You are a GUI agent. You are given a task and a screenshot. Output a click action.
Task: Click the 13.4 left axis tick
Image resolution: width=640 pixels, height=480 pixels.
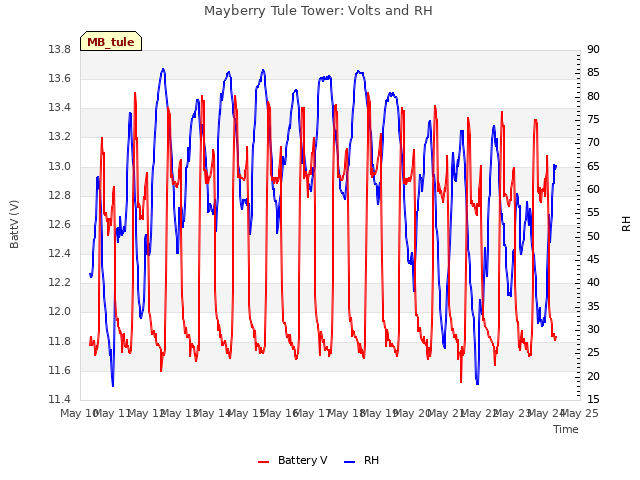coord(60,108)
